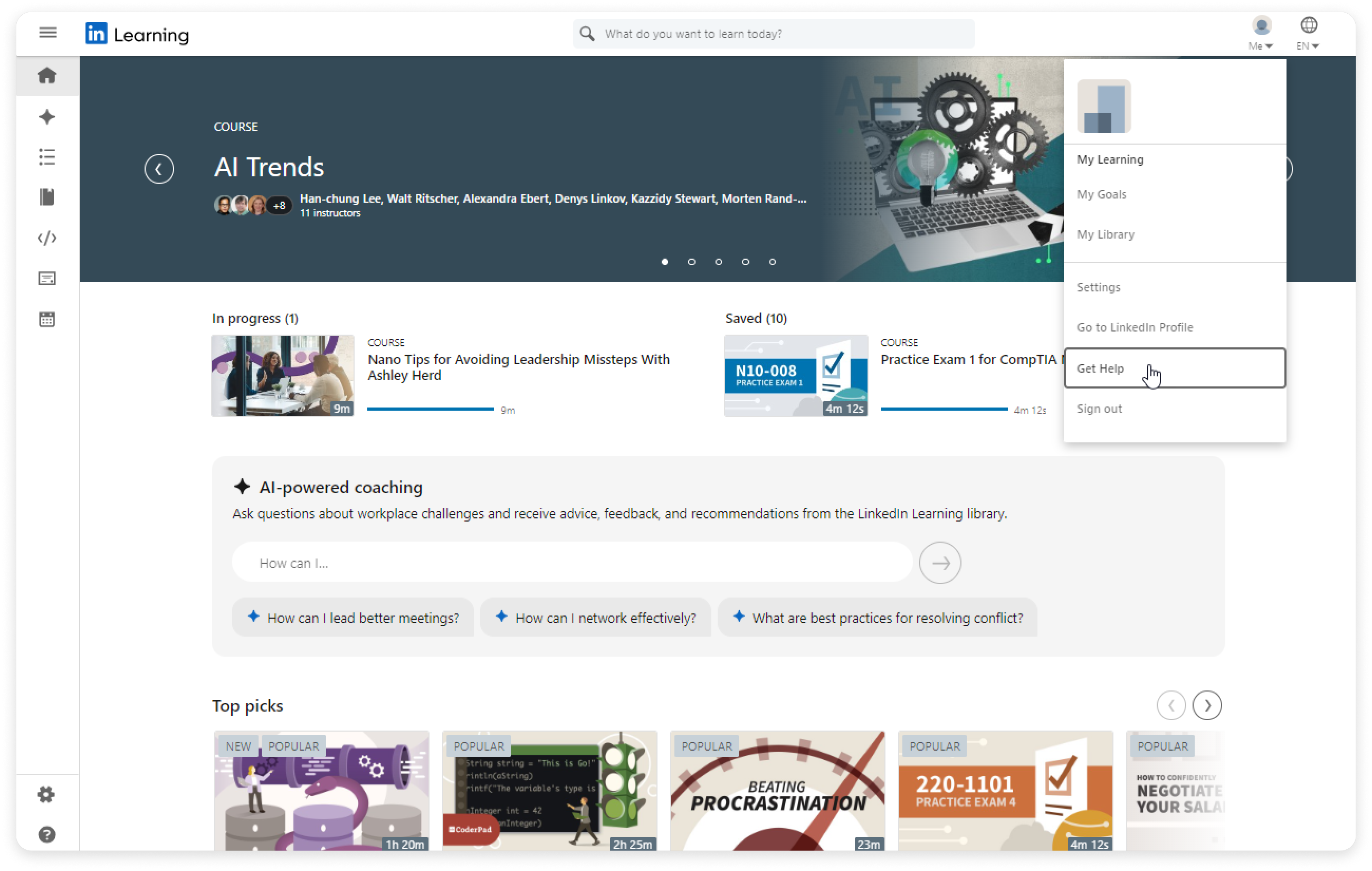This screenshot has width=1372, height=871.
Task: Click the Practice Exam 1 progress bar
Action: [x=944, y=409]
